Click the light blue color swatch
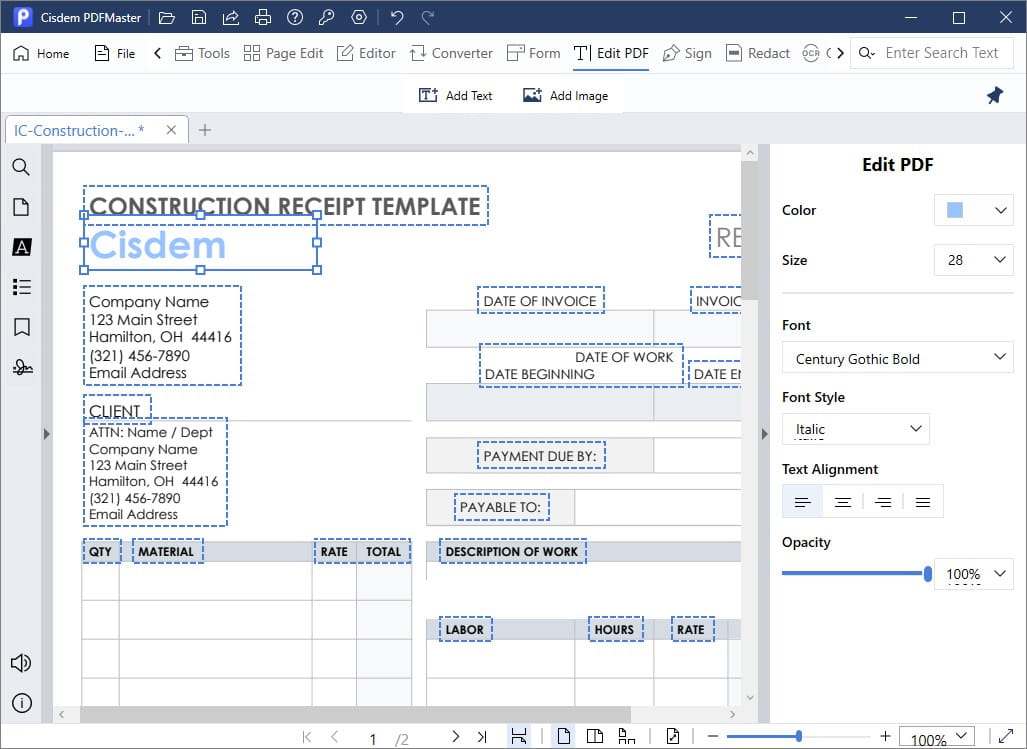 [955, 210]
